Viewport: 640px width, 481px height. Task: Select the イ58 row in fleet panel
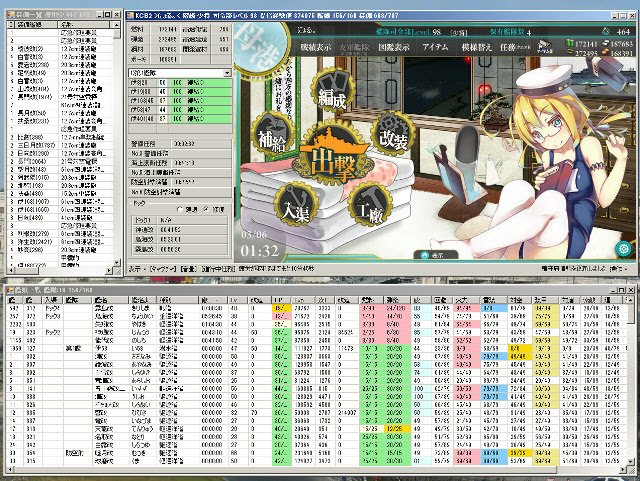(x=180, y=109)
